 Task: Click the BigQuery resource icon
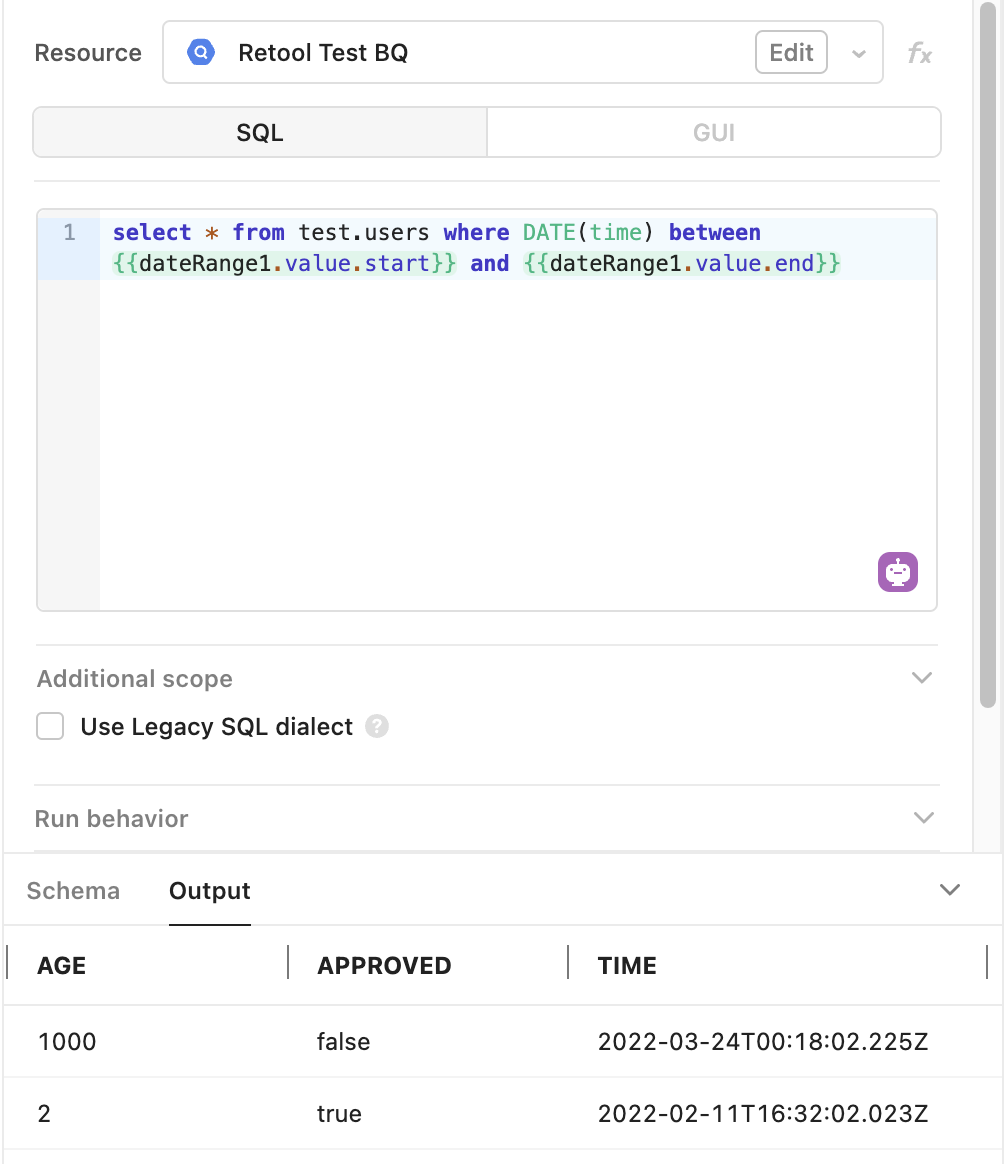tap(201, 53)
